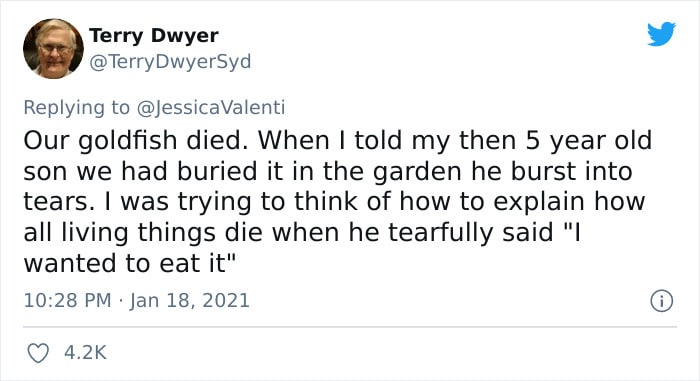
Task: Click the blue Twitter bird logo
Action: [x=661, y=33]
